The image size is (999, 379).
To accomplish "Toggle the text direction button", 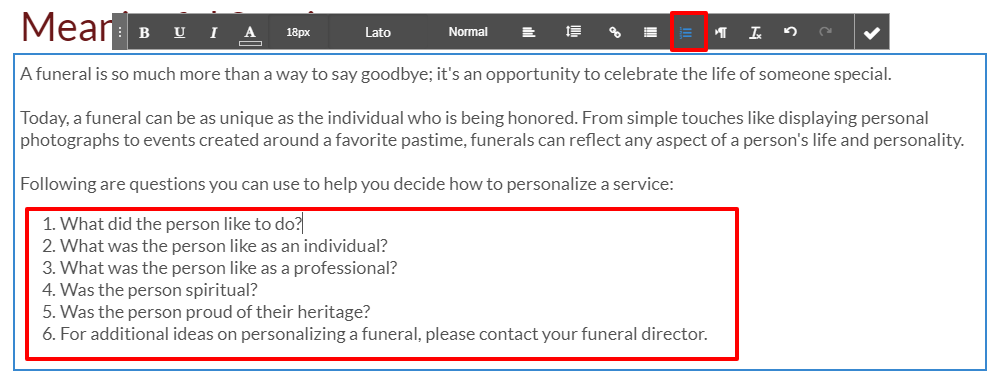I will click(x=721, y=32).
